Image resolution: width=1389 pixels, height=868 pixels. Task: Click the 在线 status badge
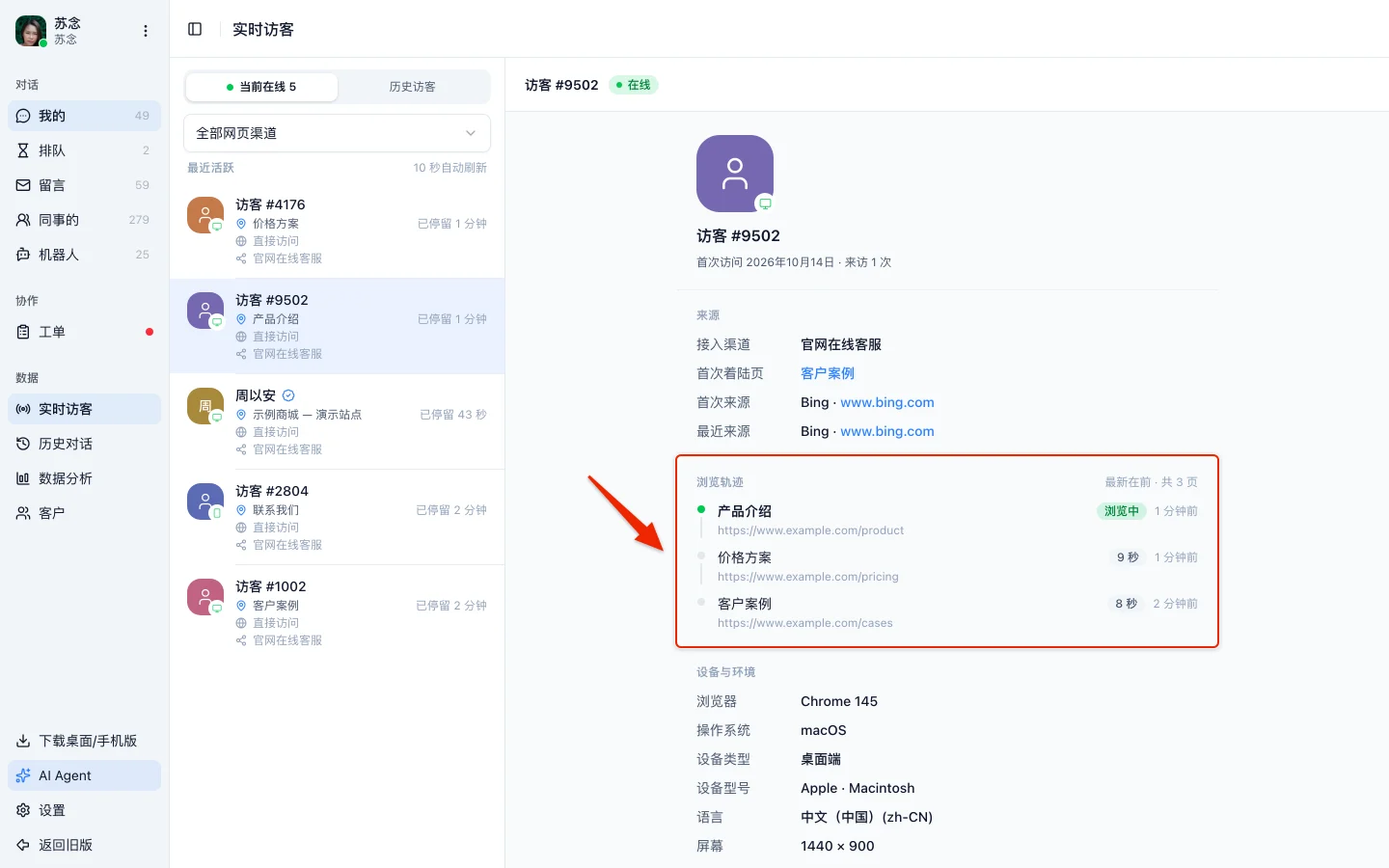634,85
